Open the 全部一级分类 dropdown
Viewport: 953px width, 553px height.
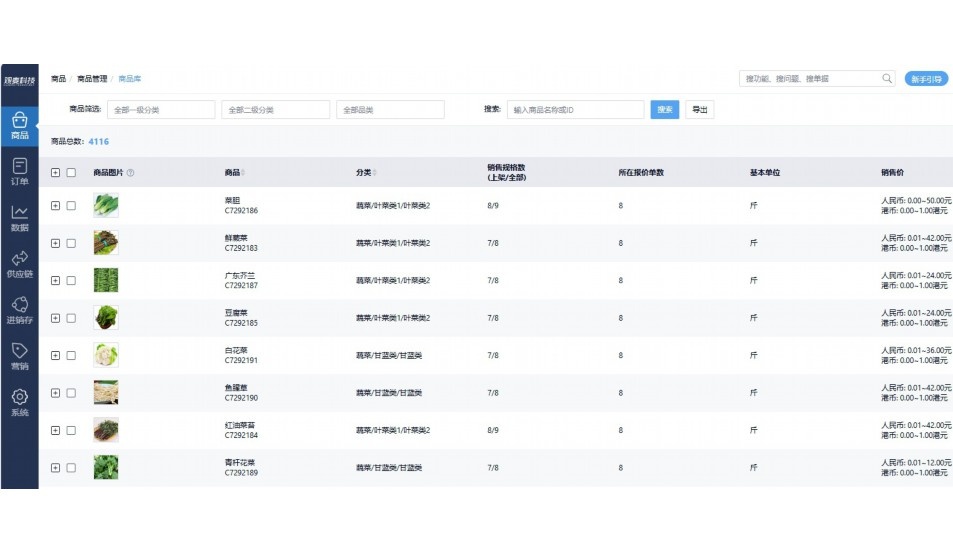pyautogui.click(x=161, y=110)
